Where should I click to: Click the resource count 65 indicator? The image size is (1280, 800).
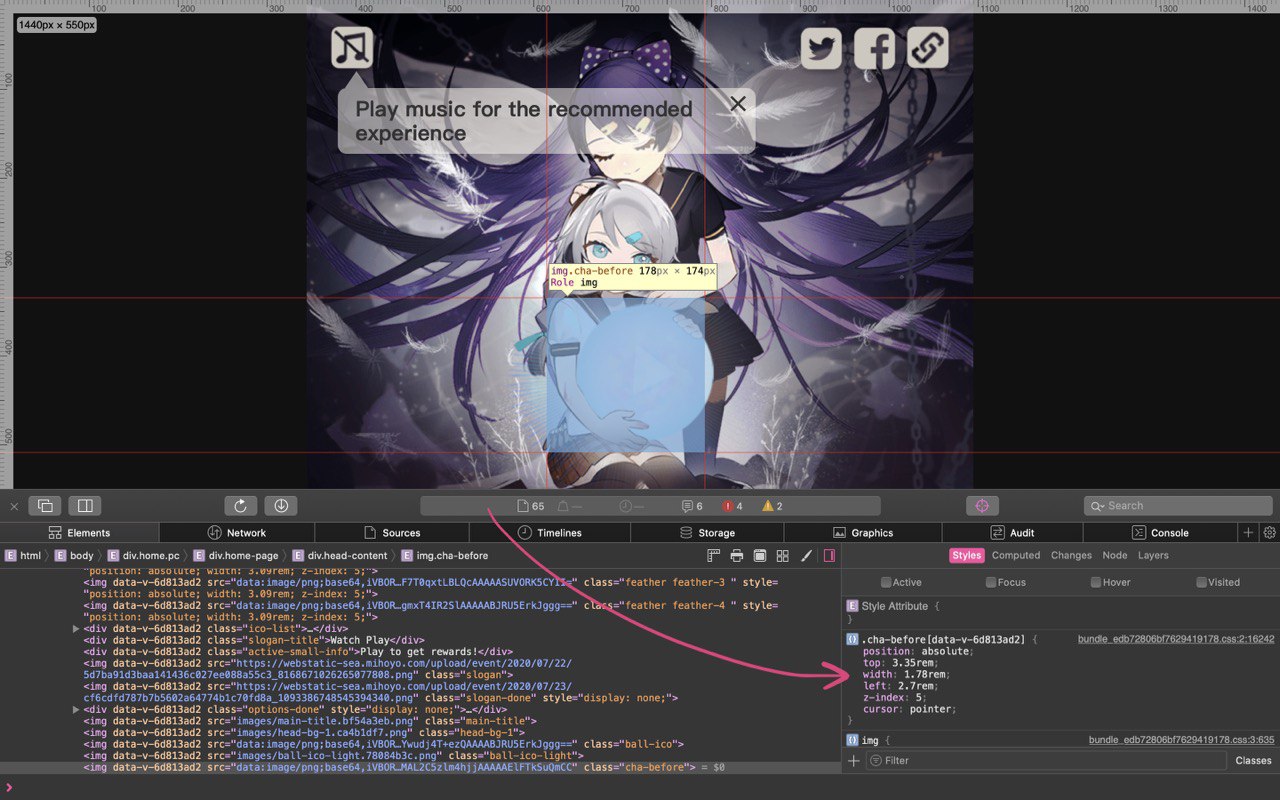(x=531, y=506)
